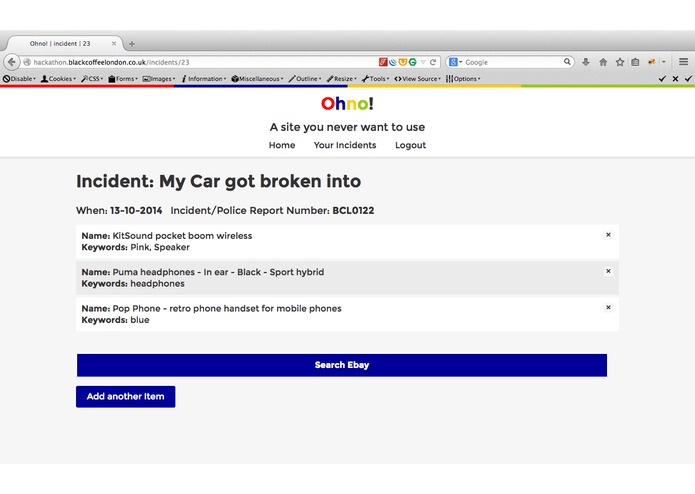This screenshot has width=695, height=494.
Task: Click into the Google search field
Action: pyautogui.click(x=512, y=62)
